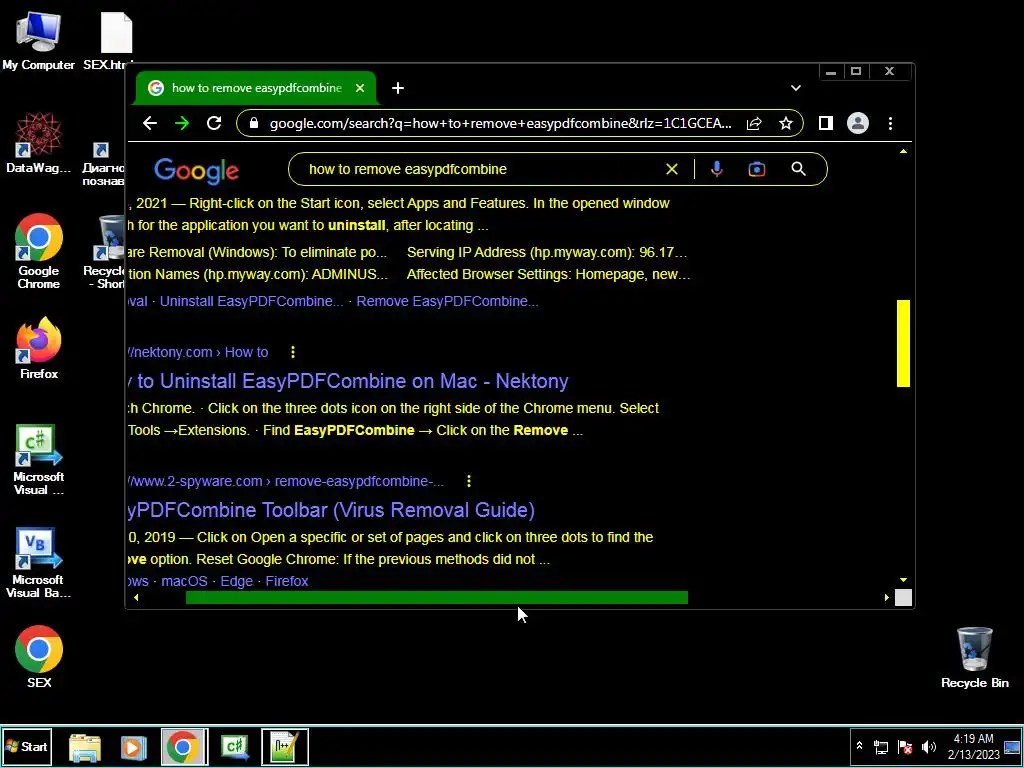The image size is (1024, 768).
Task: Select the Recycle Bin on desktop right
Action: pos(974,658)
